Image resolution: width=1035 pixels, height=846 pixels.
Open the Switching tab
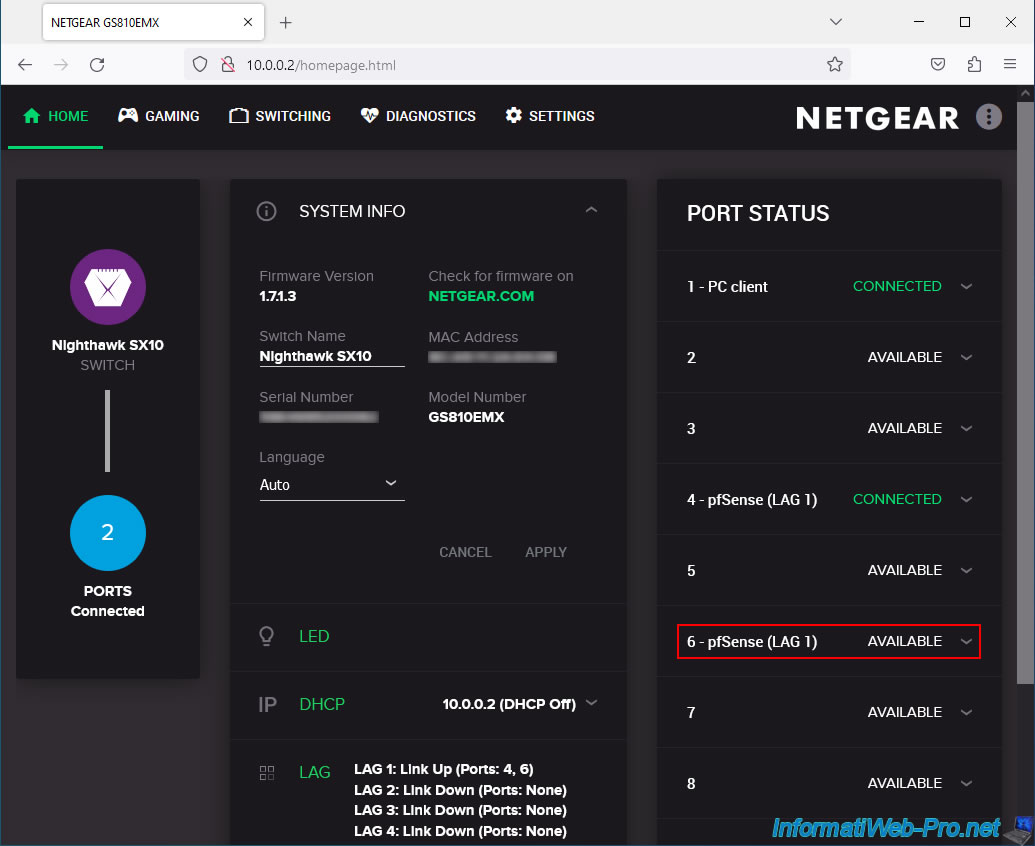click(x=280, y=116)
